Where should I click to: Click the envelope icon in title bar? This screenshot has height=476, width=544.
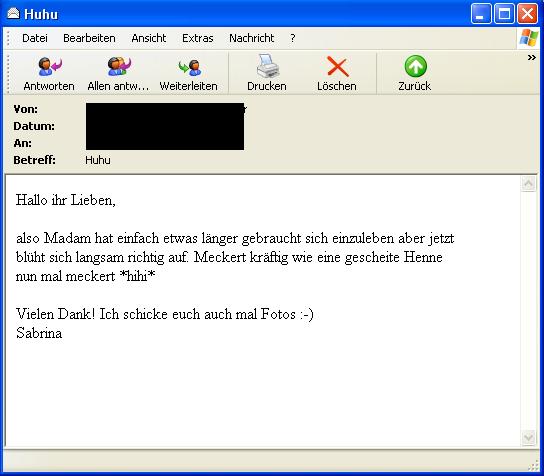tap(13, 14)
